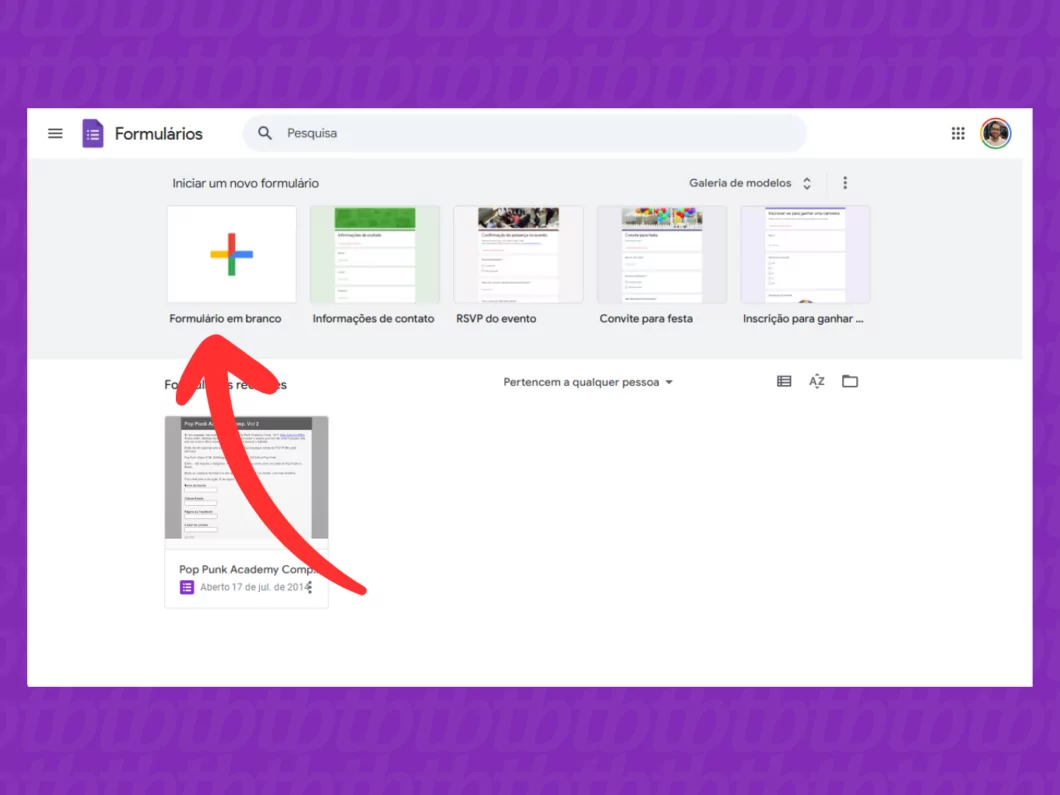This screenshot has height=795, width=1060.
Task: Open Pop Punk Academy form options menu
Action: [310, 587]
